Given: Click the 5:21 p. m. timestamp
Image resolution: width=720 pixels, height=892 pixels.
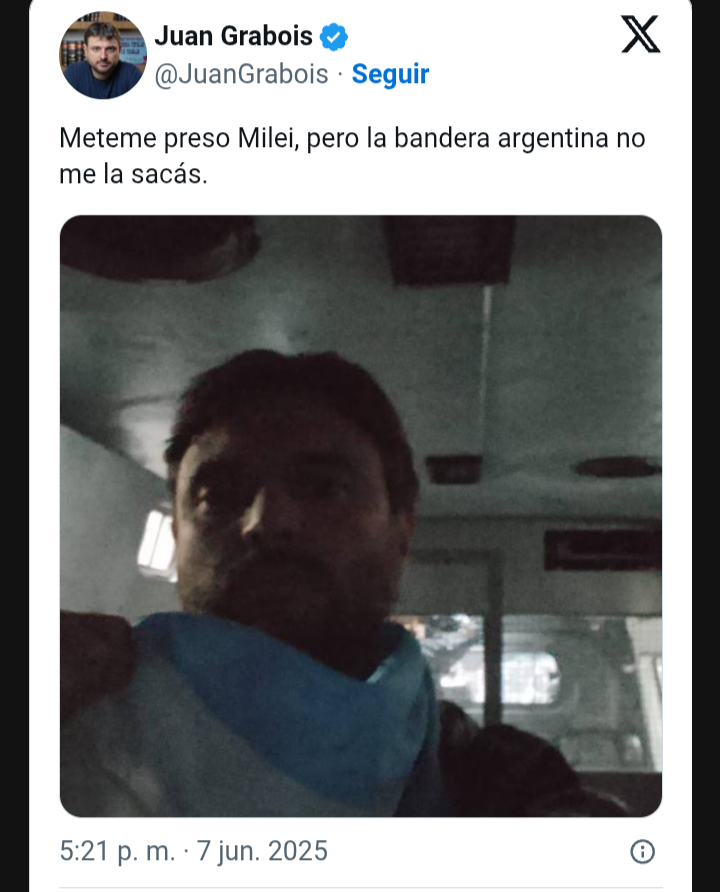Looking at the screenshot, I should click(x=118, y=852).
